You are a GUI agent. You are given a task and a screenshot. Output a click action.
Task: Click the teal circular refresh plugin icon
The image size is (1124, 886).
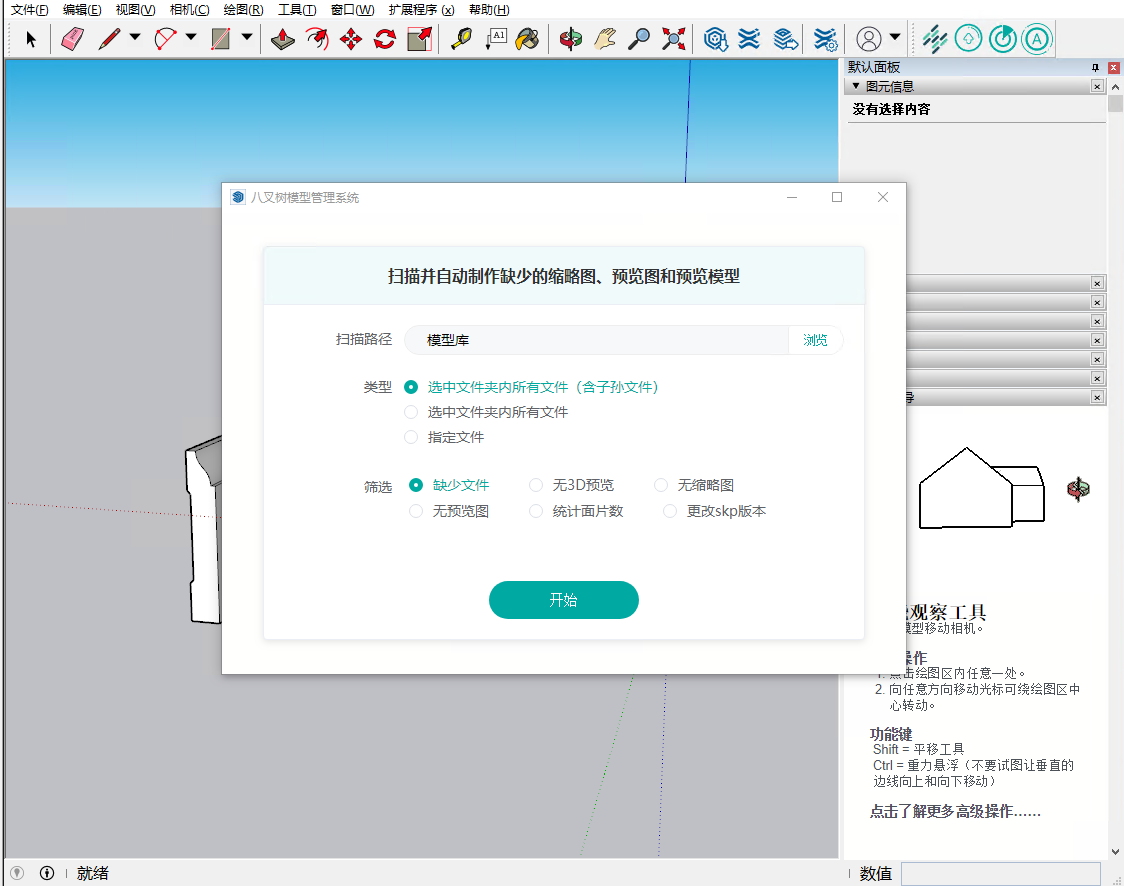[1003, 39]
